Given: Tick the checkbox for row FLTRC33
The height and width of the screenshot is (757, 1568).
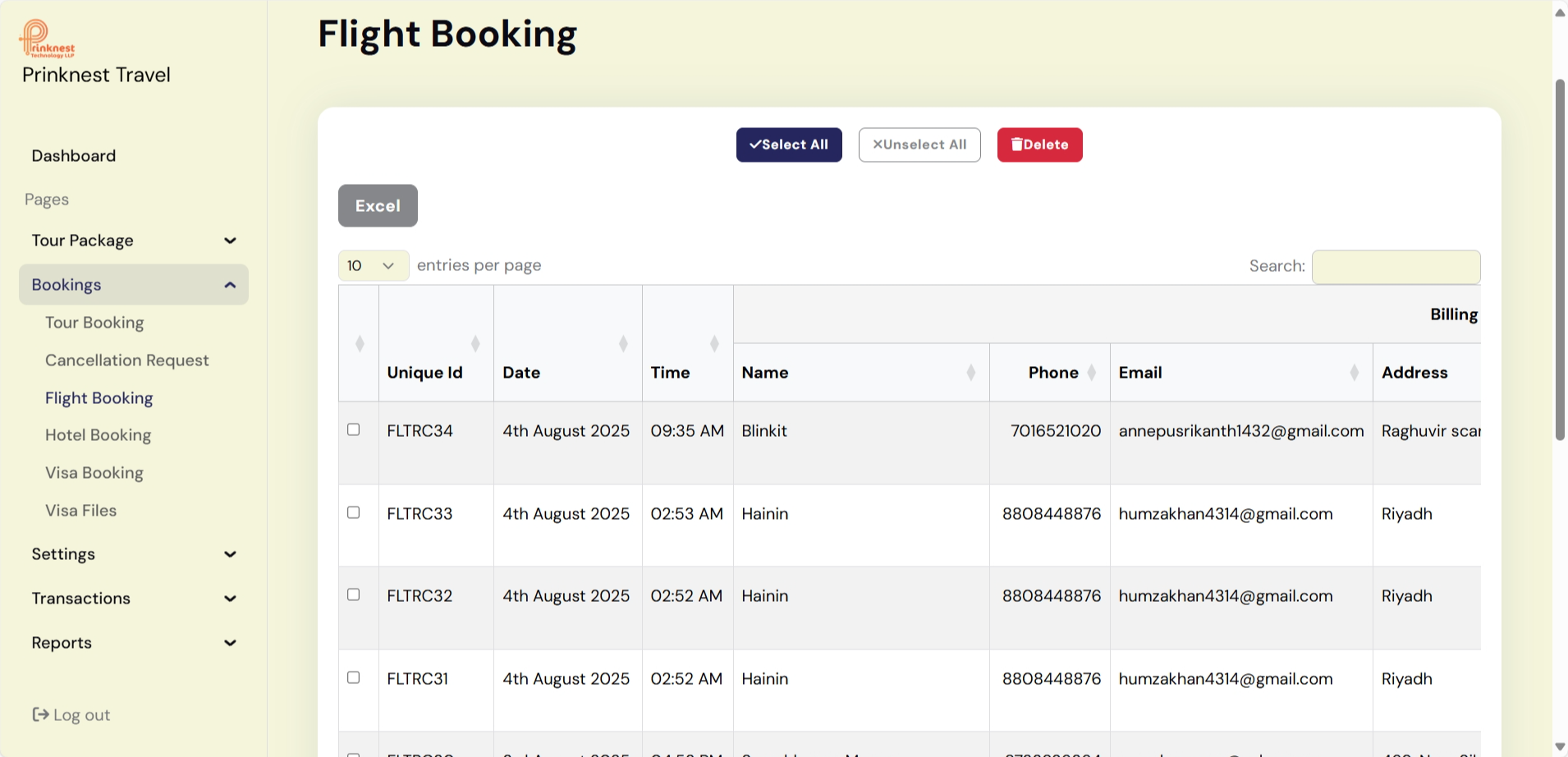Looking at the screenshot, I should pyautogui.click(x=354, y=512).
